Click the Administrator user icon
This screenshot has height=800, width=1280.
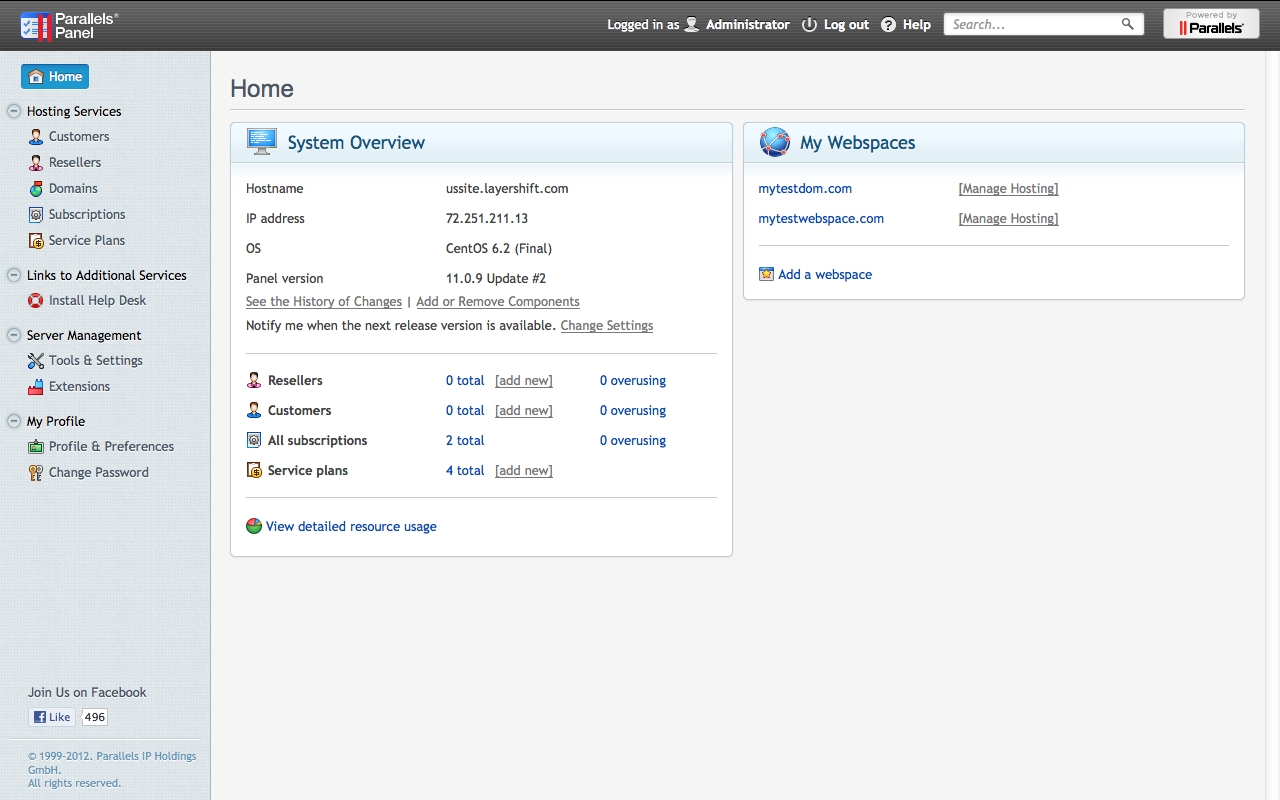(x=692, y=24)
